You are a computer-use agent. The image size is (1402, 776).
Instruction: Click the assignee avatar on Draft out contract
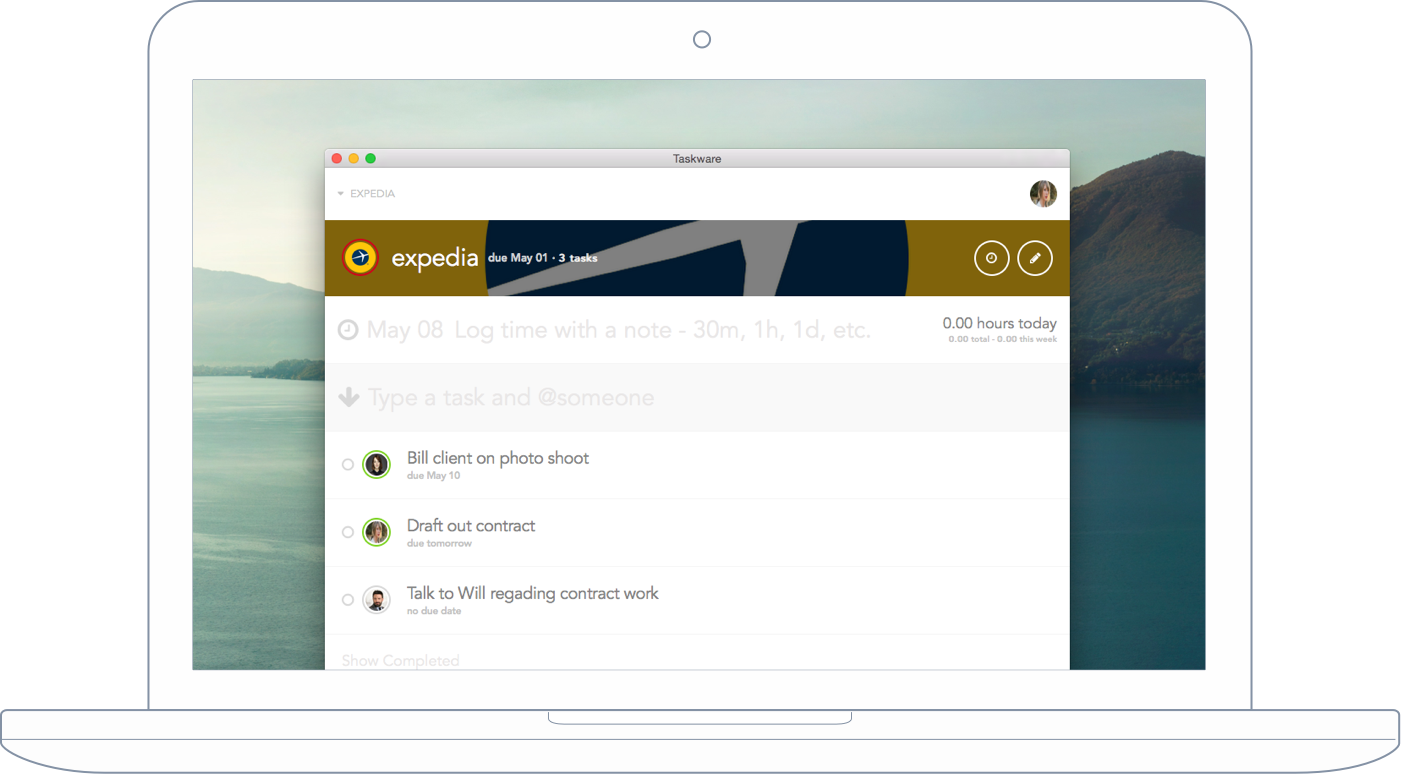(377, 531)
